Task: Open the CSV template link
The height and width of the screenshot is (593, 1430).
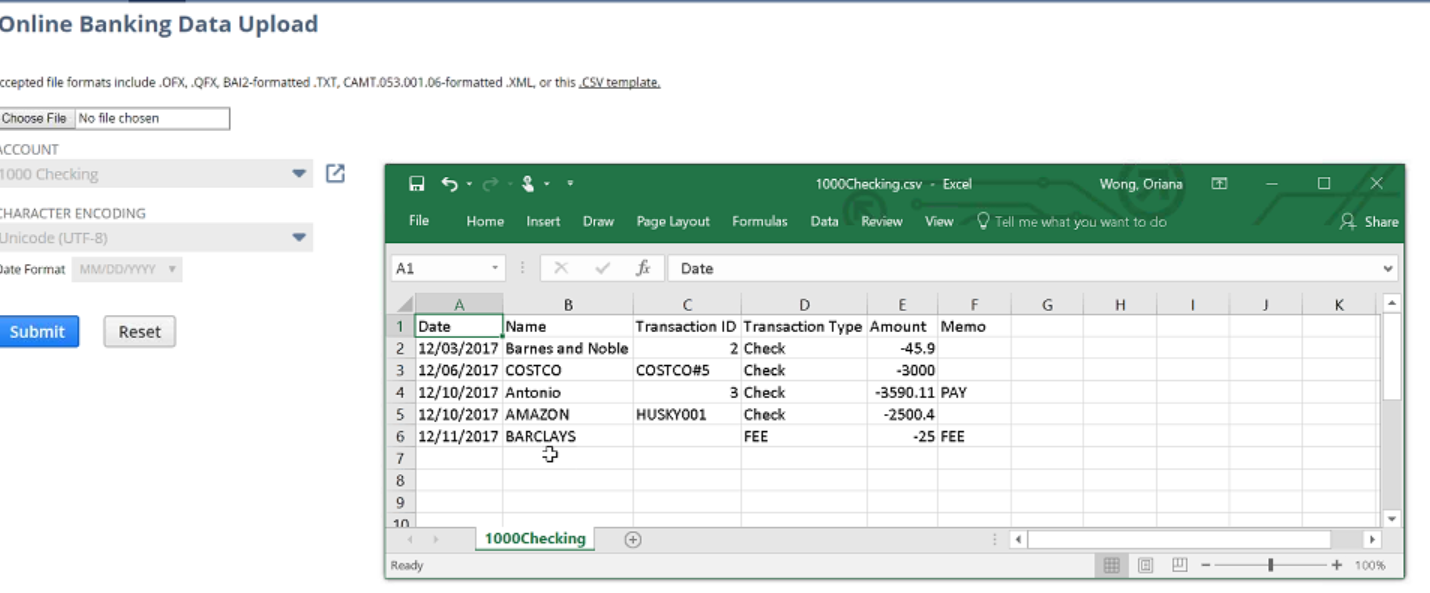Action: coord(620,83)
